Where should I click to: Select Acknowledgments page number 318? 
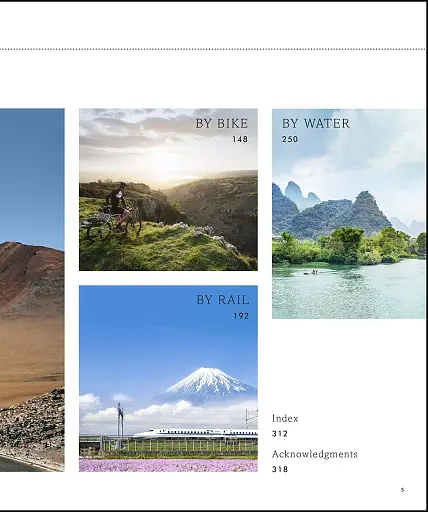(280, 469)
